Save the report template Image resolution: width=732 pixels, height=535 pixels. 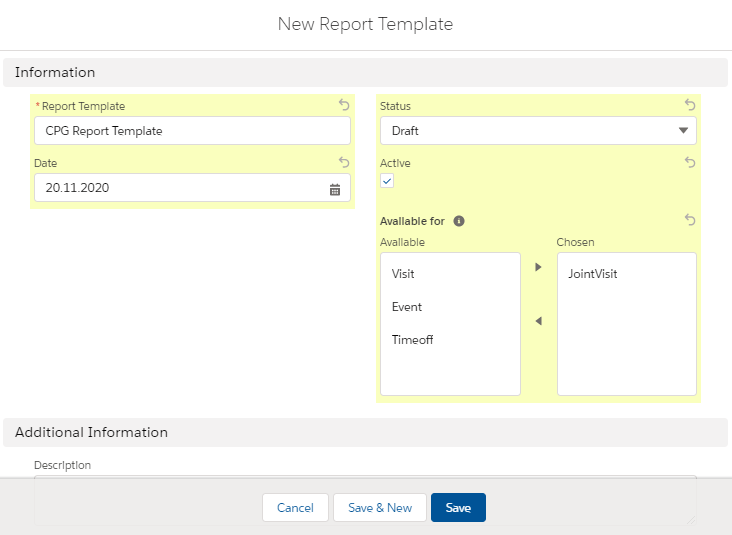[x=458, y=507]
